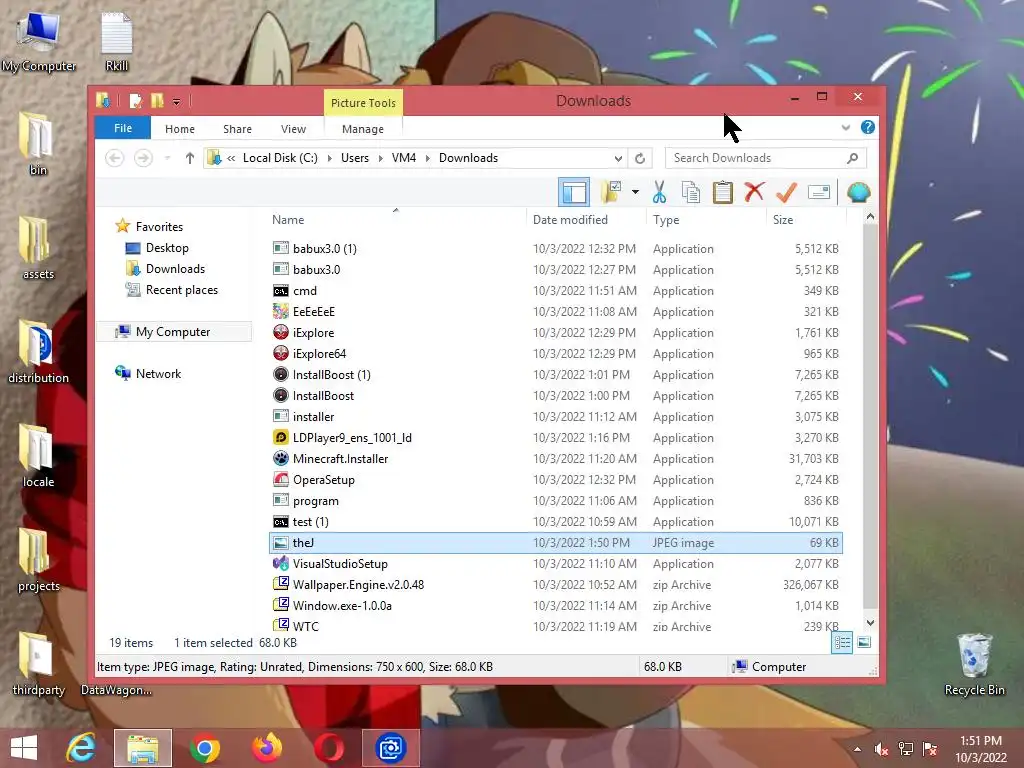The width and height of the screenshot is (1024, 768).
Task: Sort by the Type column header
Action: point(666,220)
